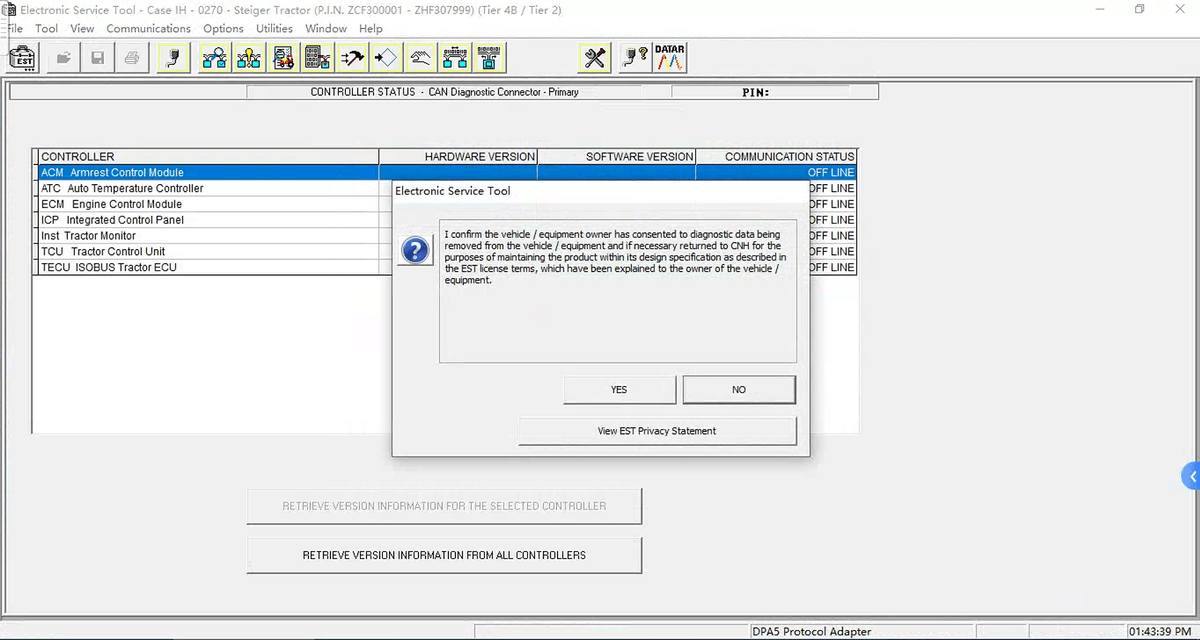Click the connector cable toolbar icon
Viewport: 1200px width, 640px height.
pyautogui.click(x=174, y=59)
